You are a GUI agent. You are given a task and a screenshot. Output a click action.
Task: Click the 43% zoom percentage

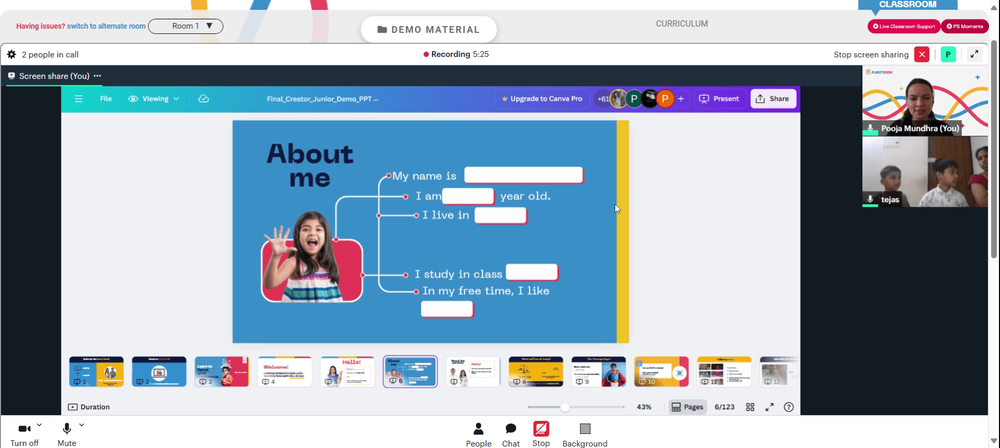click(x=644, y=407)
